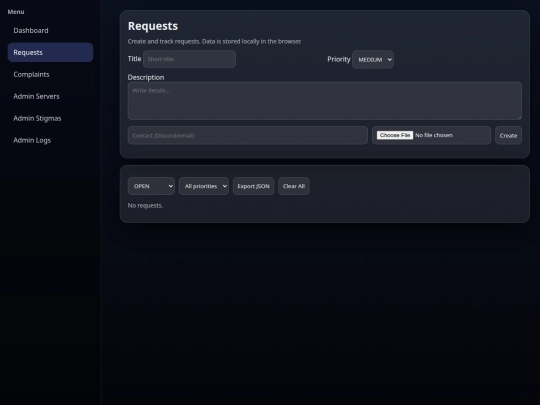
Task: Open the OPEN status filter dropdown
Action: click(151, 186)
